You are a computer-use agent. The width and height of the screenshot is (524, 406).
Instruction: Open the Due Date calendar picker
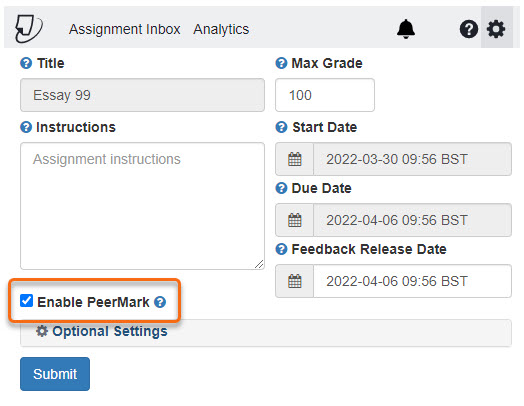tap(294, 220)
